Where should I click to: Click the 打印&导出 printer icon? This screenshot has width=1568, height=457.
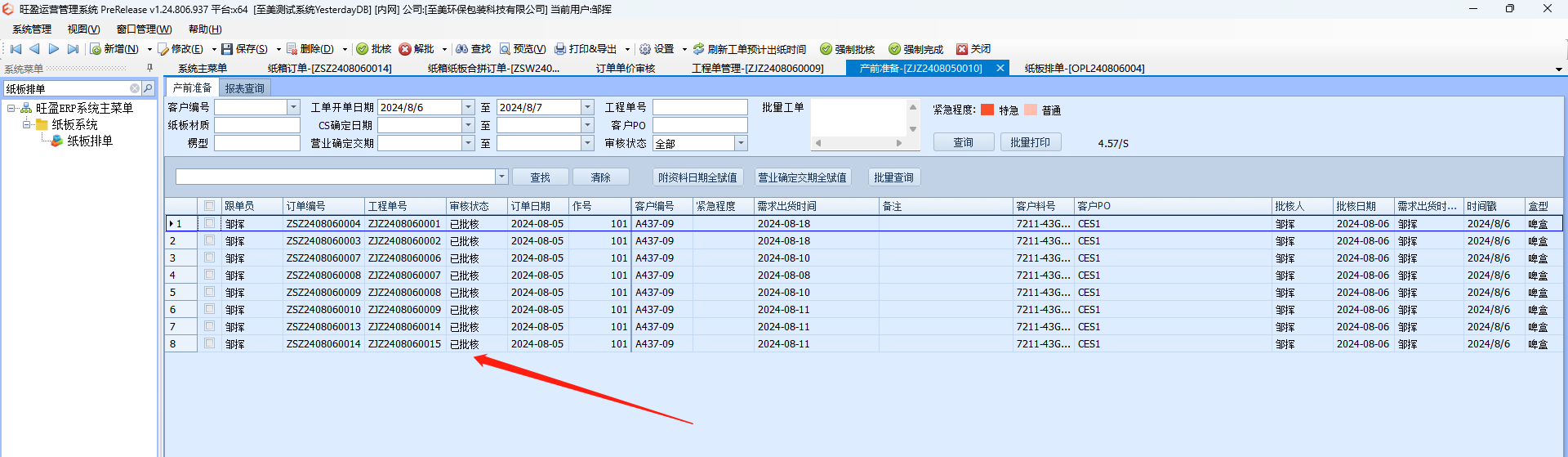pos(560,49)
